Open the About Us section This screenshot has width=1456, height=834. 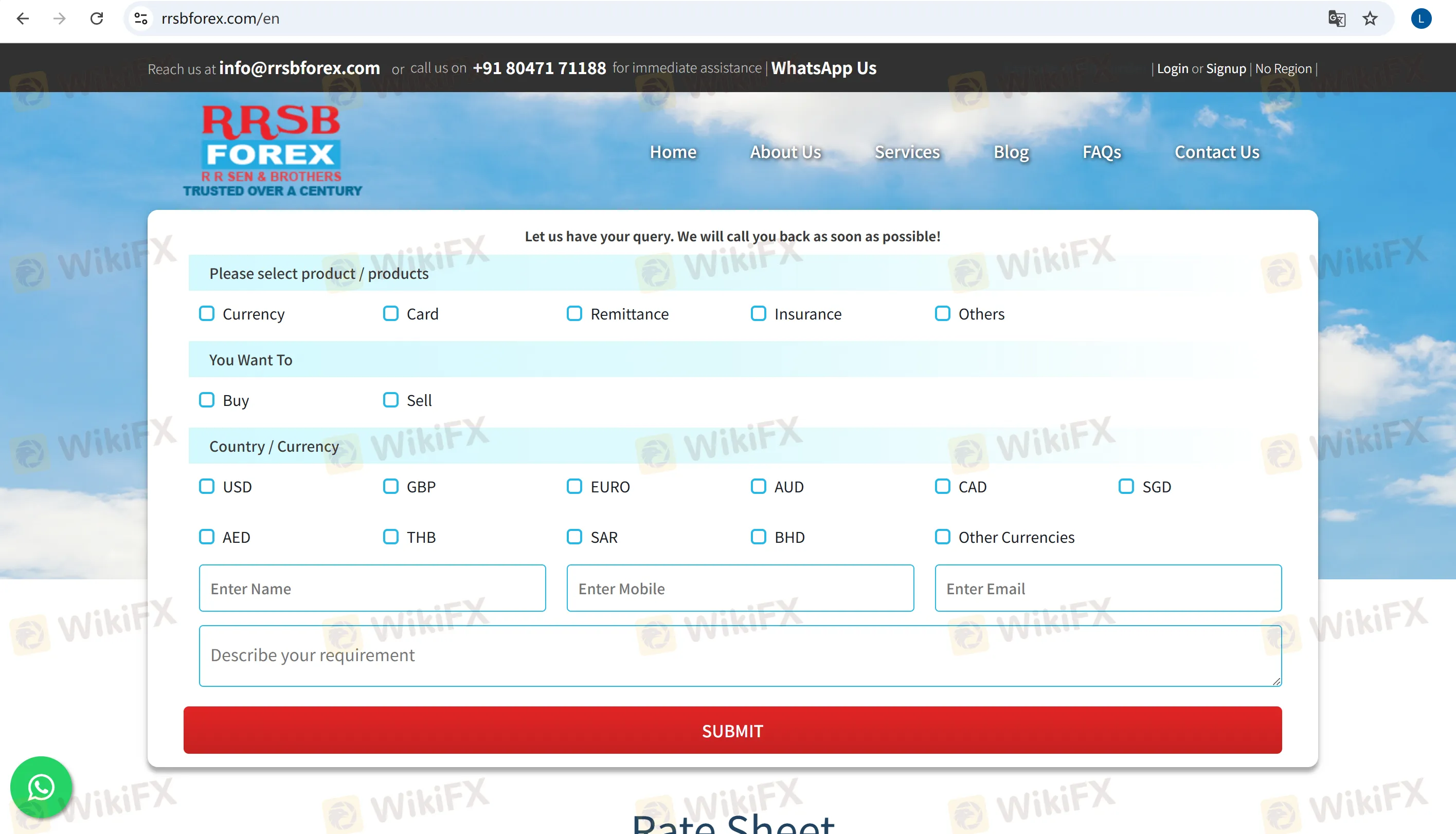point(785,152)
